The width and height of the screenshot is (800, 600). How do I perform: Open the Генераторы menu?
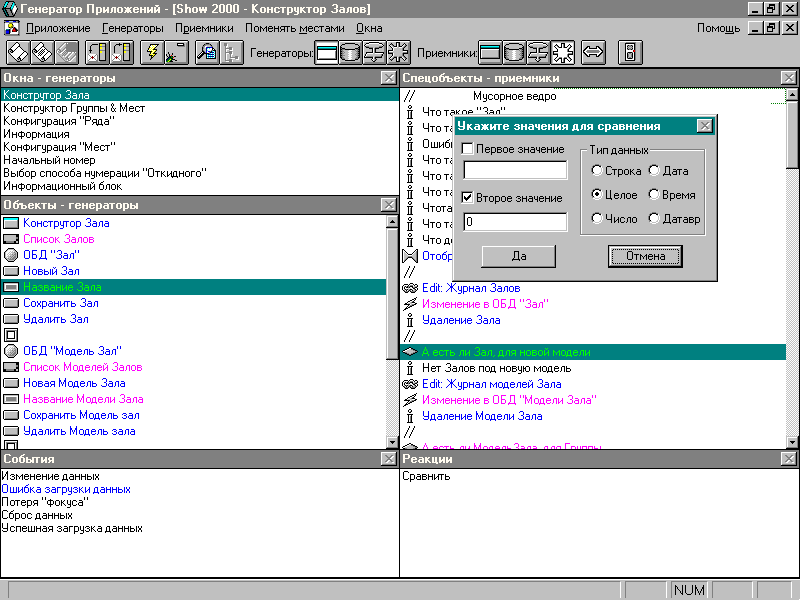pos(132,28)
